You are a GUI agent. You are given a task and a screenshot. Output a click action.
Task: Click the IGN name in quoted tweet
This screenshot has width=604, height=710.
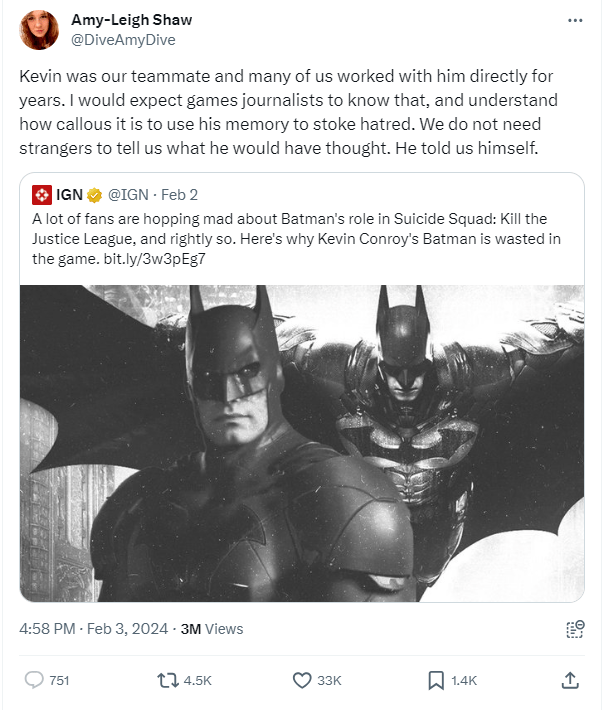(x=69, y=194)
